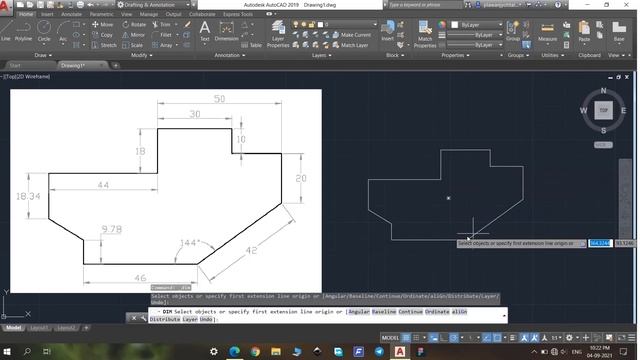Click Angular option in command line
This screenshot has height=360, width=640.
click(359, 311)
